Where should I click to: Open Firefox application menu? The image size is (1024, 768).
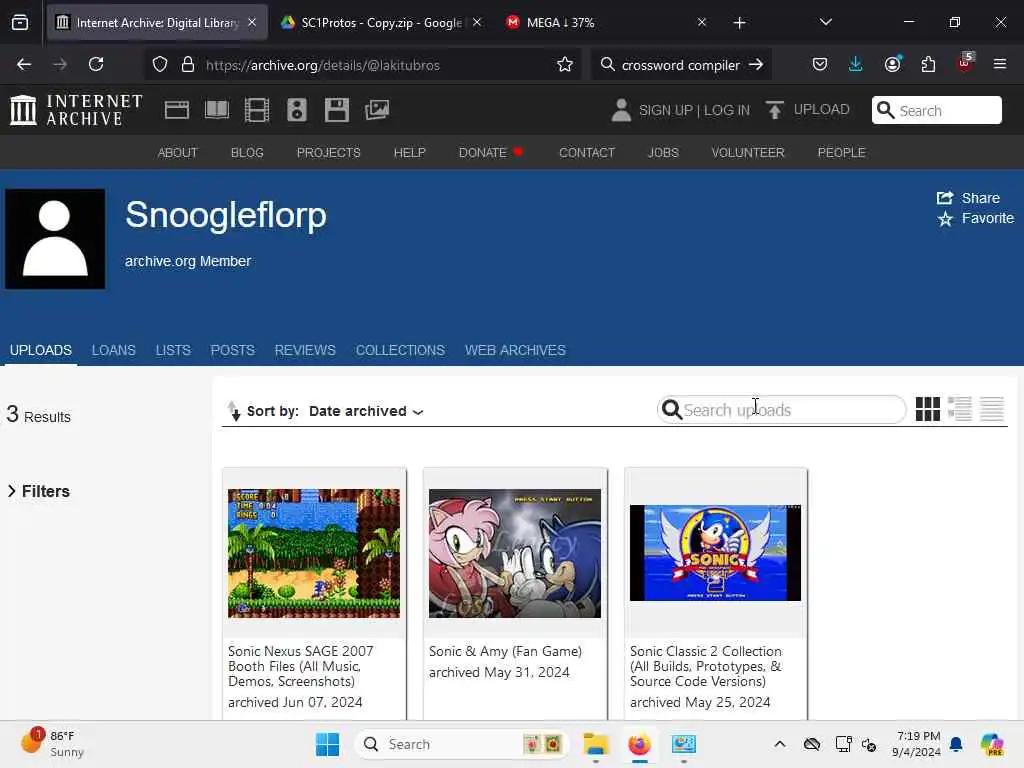coord(1000,65)
